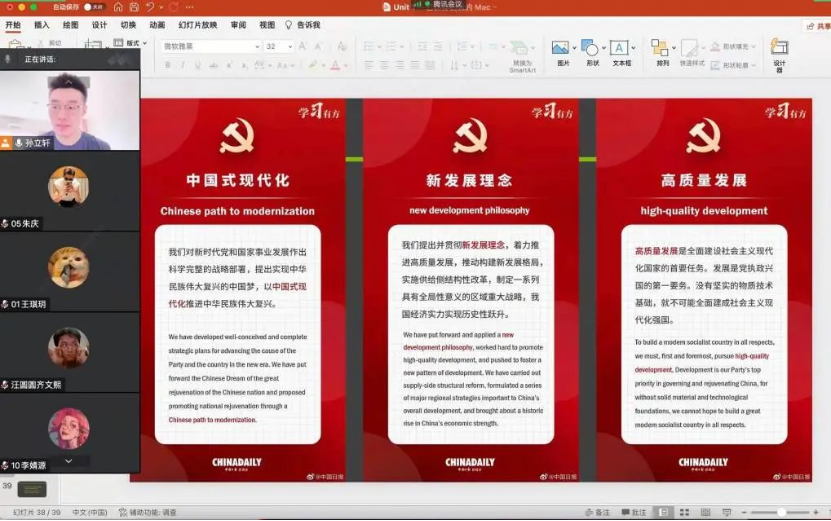Toggle Italic formatting button
This screenshot has width=831, height=521.
tap(182, 65)
